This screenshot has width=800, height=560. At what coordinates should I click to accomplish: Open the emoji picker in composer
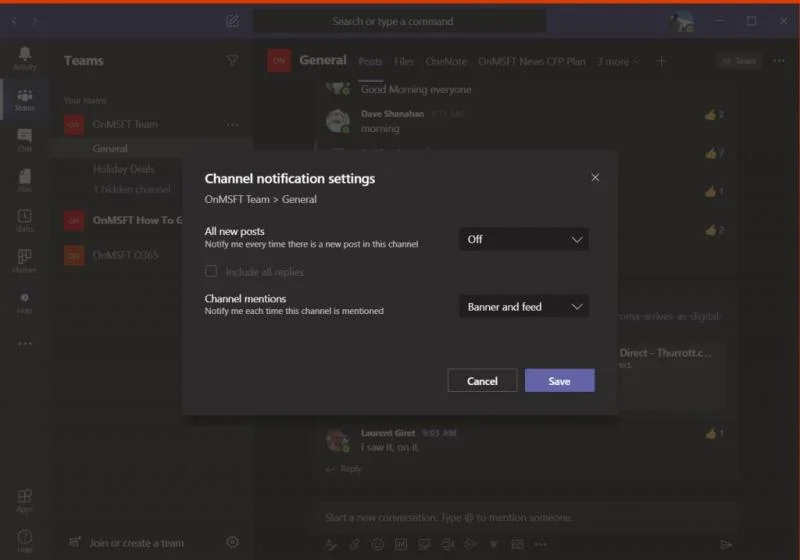pyautogui.click(x=378, y=545)
